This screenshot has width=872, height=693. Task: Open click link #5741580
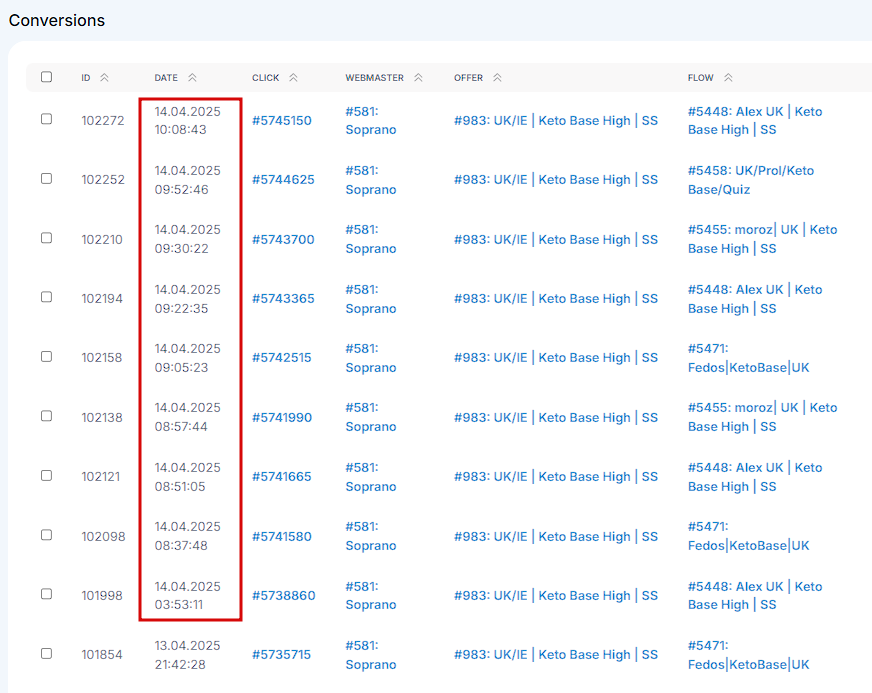pos(282,537)
